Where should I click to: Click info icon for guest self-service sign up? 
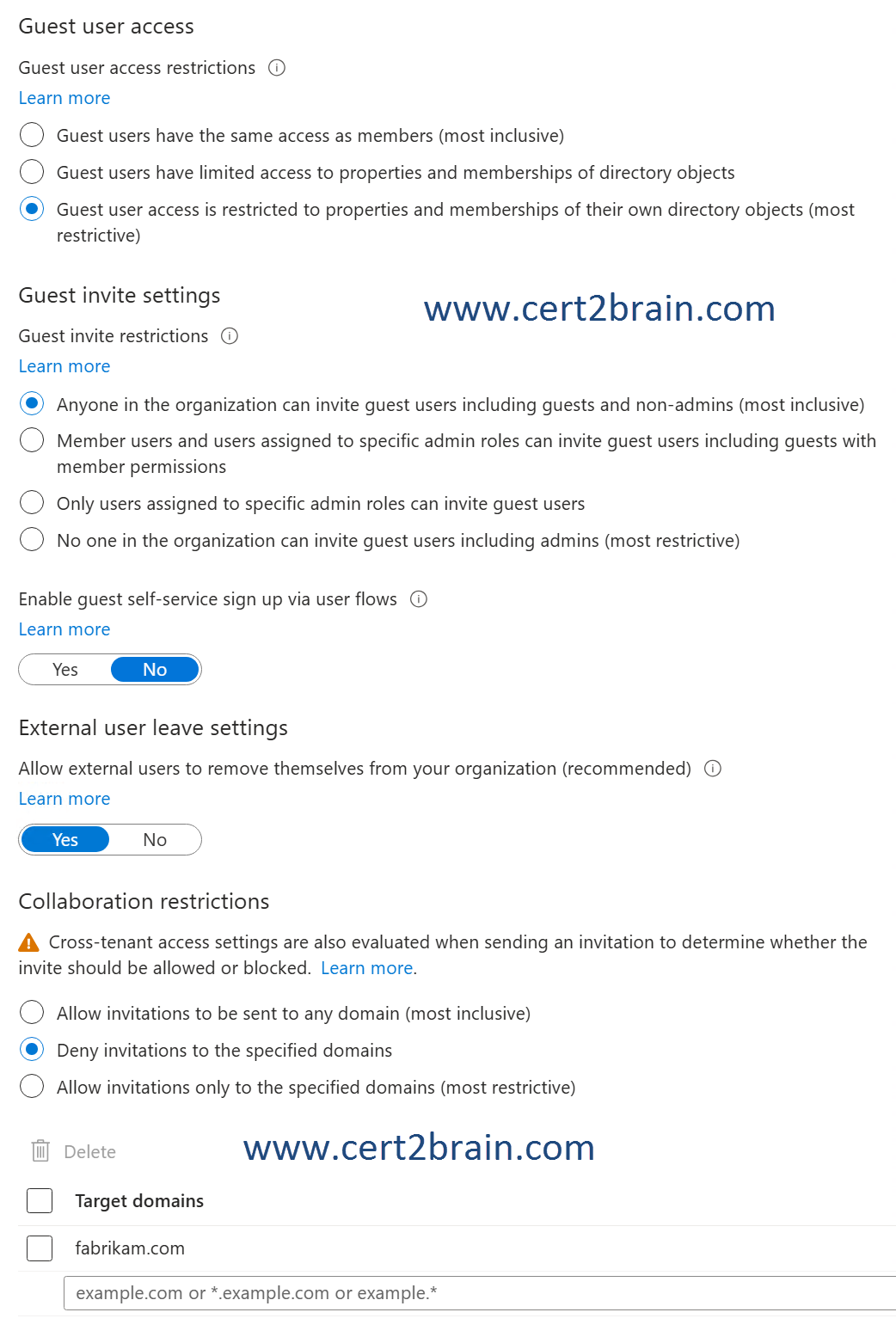(x=419, y=599)
